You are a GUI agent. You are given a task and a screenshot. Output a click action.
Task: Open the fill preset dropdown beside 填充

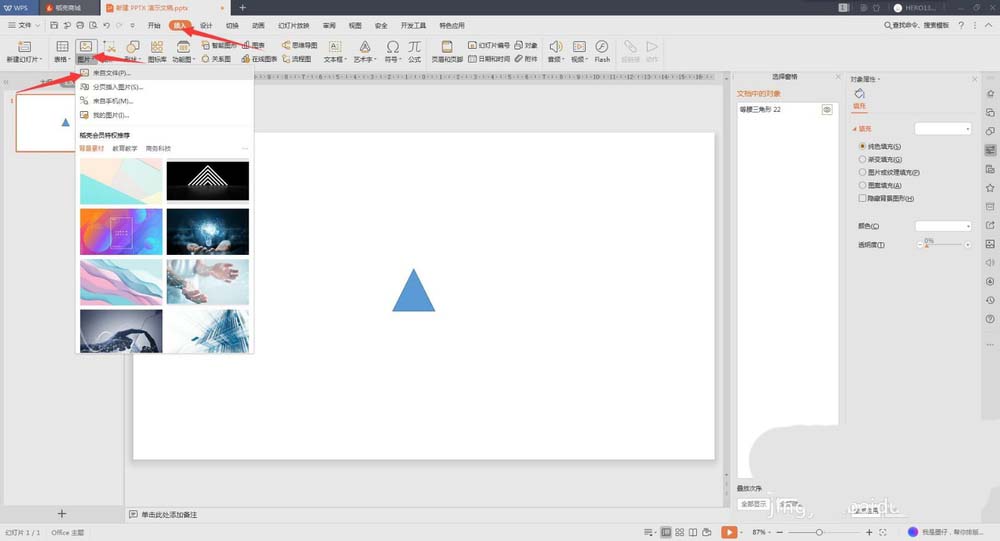[x=943, y=129]
